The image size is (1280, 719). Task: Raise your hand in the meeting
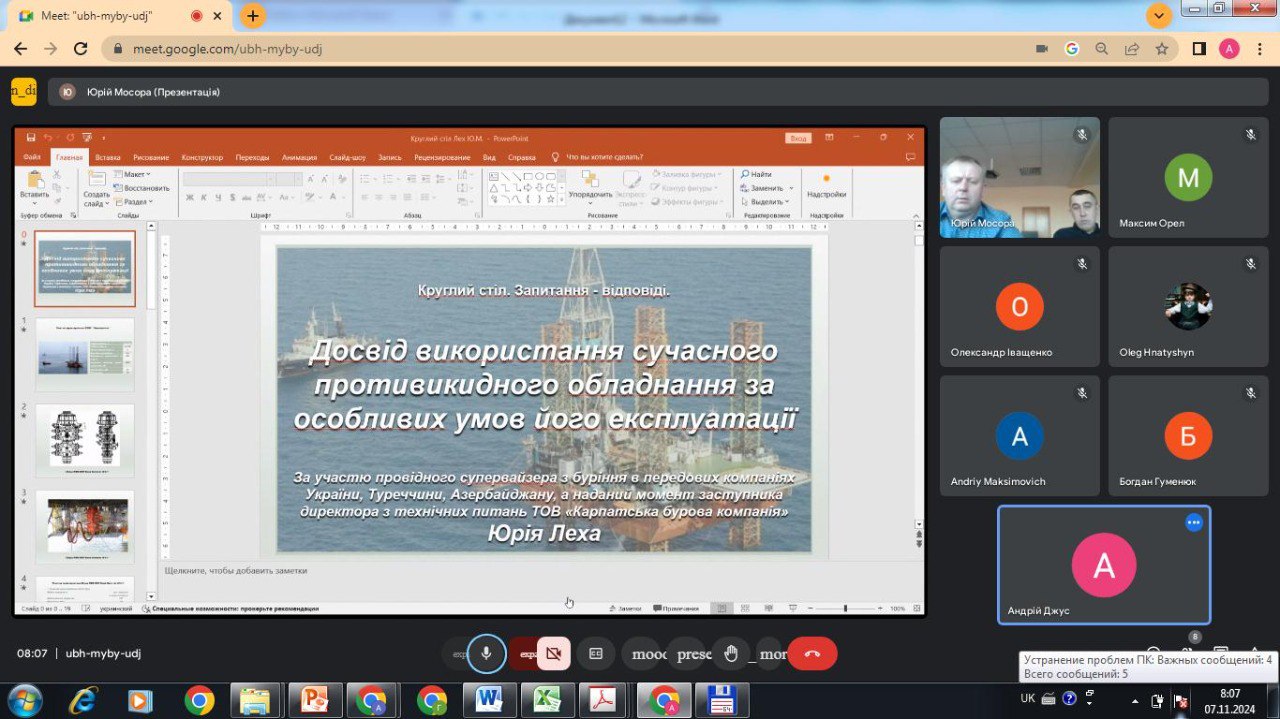point(731,653)
